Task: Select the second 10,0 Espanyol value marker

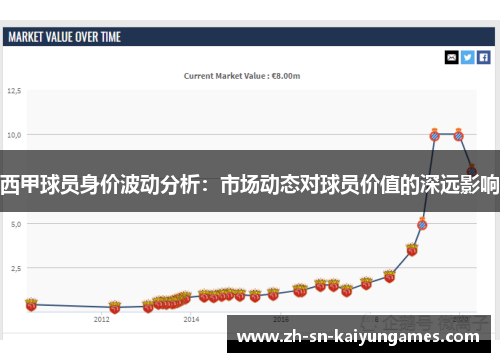Action: click(x=459, y=135)
